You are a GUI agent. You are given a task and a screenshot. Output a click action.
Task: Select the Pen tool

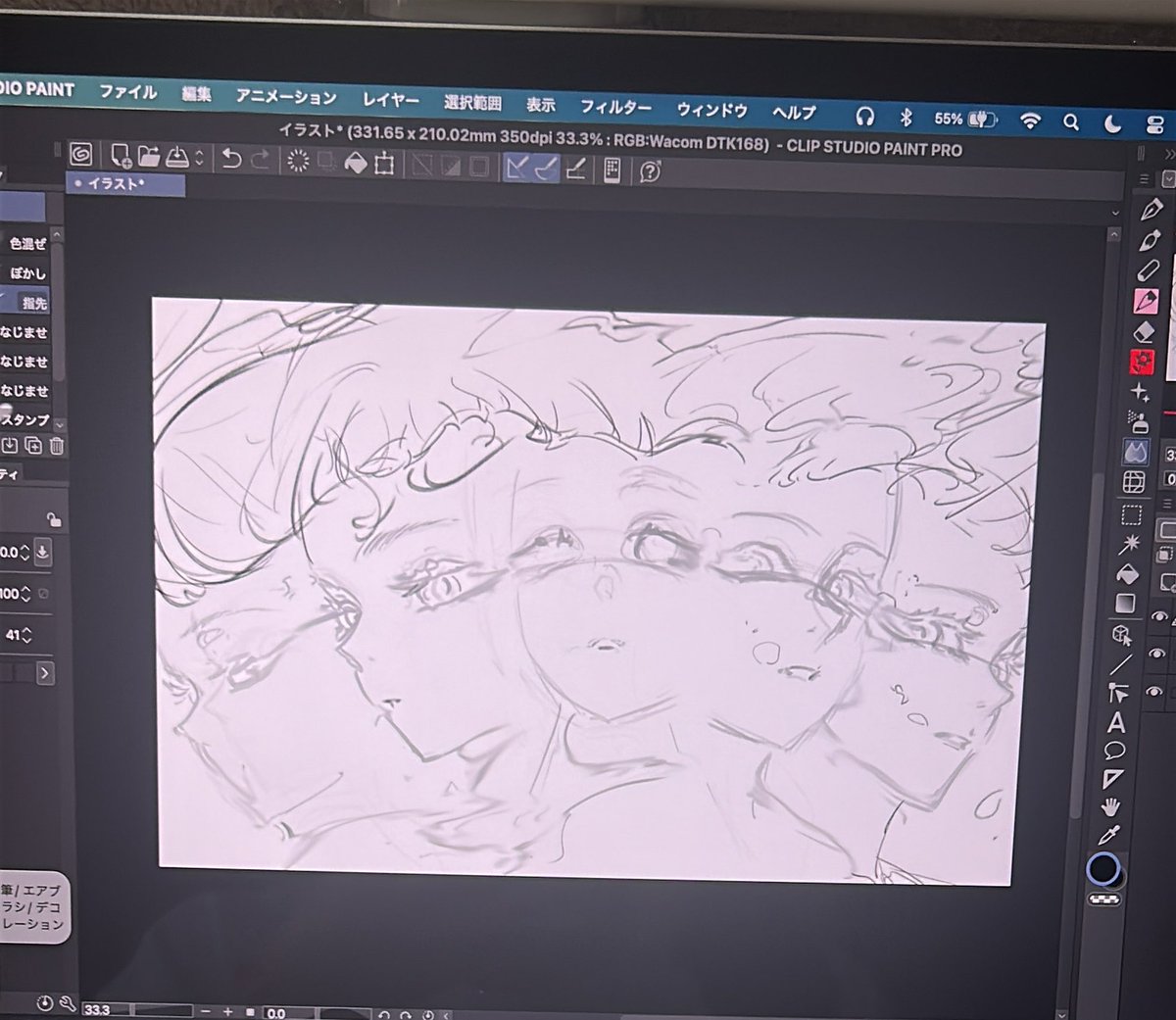(1151, 209)
